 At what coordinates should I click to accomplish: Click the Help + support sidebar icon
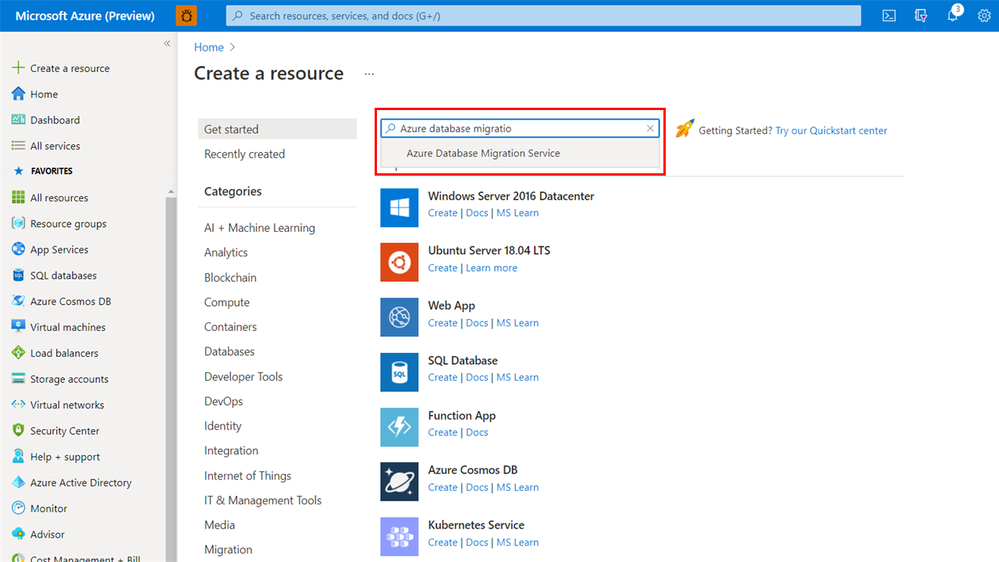tap(18, 456)
